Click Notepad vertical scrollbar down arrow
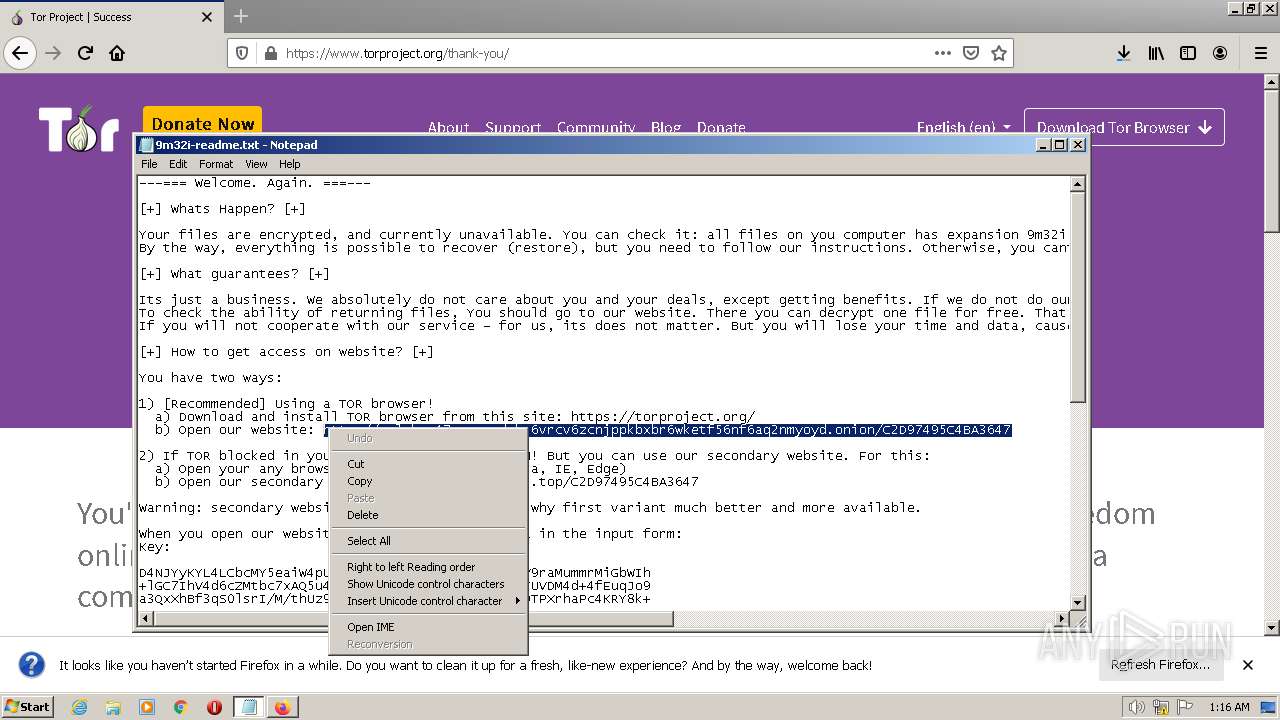This screenshot has width=1280, height=720. (1077, 602)
